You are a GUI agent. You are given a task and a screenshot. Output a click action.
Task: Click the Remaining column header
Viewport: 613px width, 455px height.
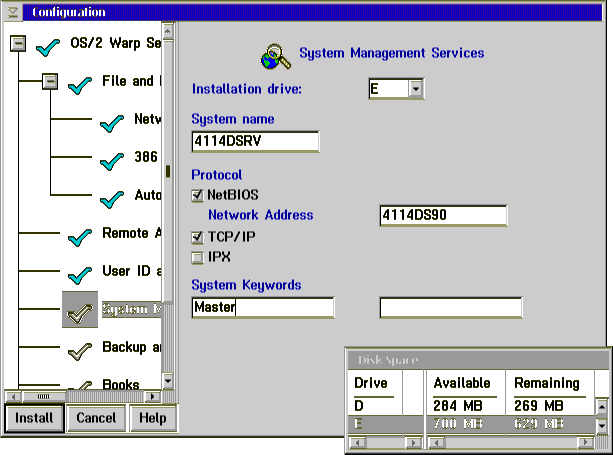tap(547, 383)
